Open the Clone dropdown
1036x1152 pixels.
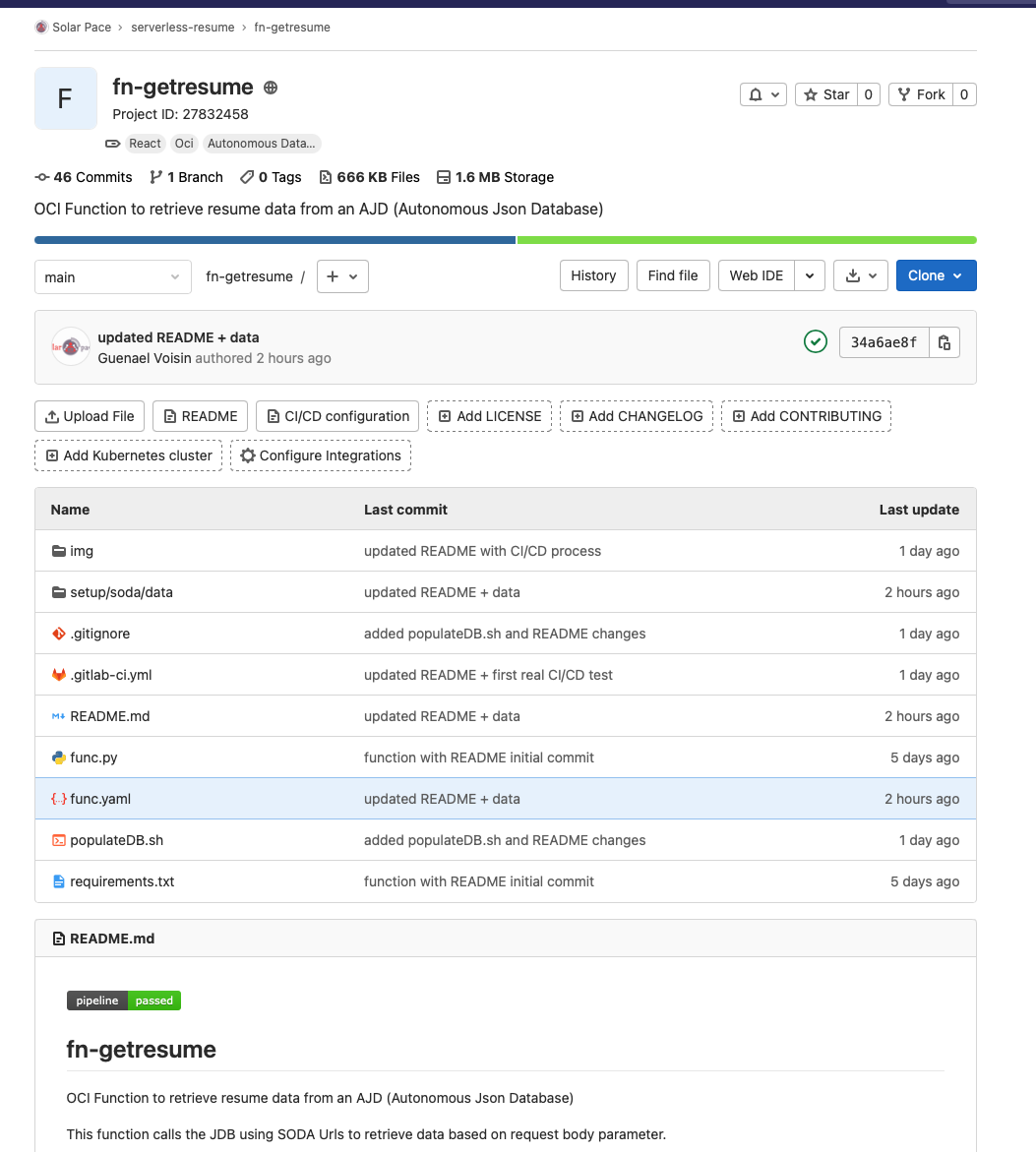pyautogui.click(x=936, y=275)
